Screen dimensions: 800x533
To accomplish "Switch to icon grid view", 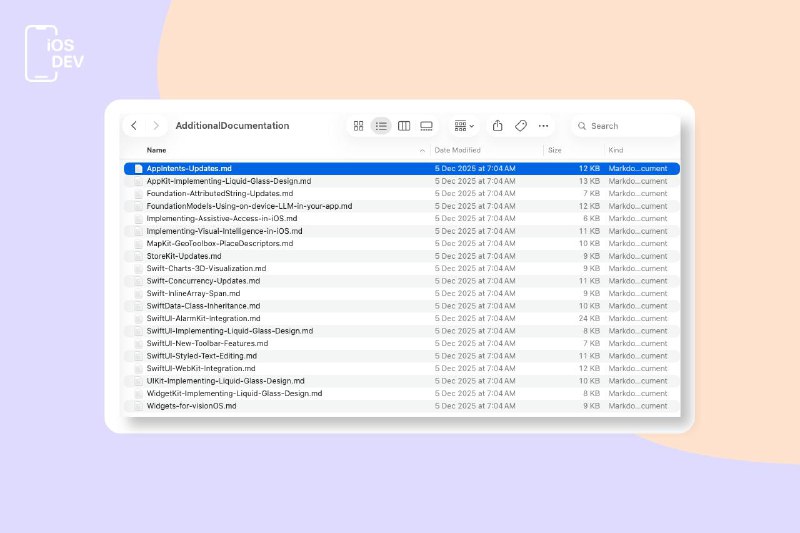I will (359, 126).
